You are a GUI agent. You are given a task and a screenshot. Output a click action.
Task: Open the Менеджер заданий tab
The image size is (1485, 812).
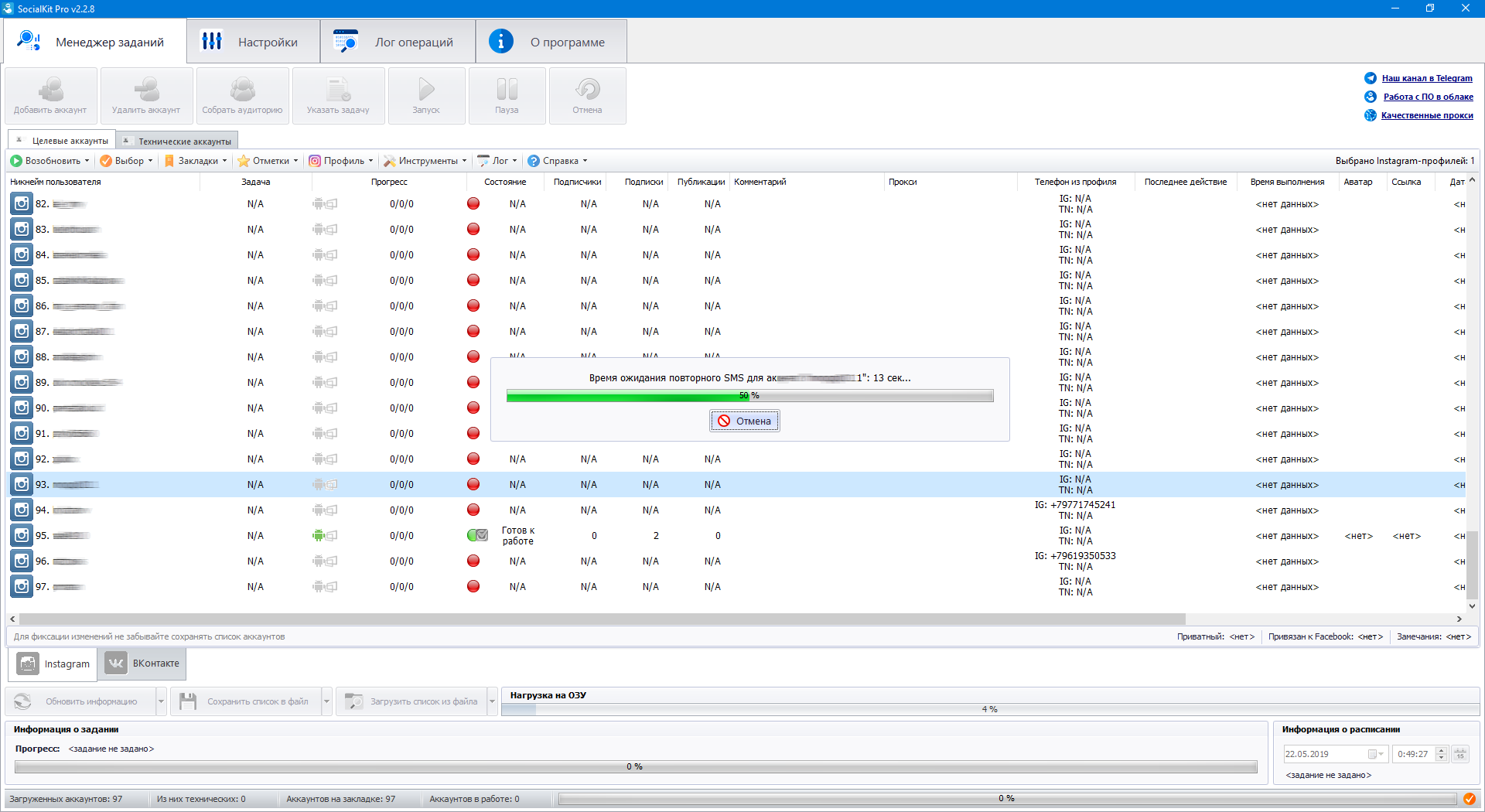point(95,42)
